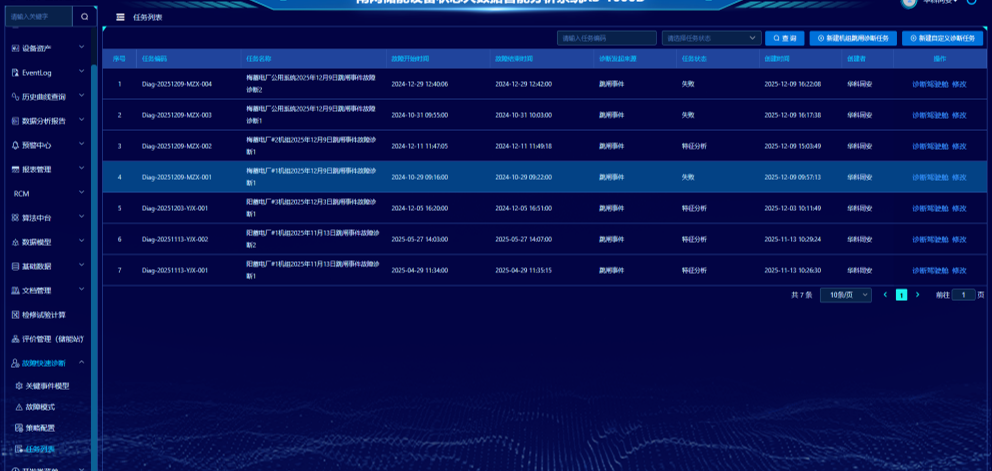This screenshot has height=471, width=992.
Task: Click the 算法中台 sidebar icon
Action: click(16, 218)
